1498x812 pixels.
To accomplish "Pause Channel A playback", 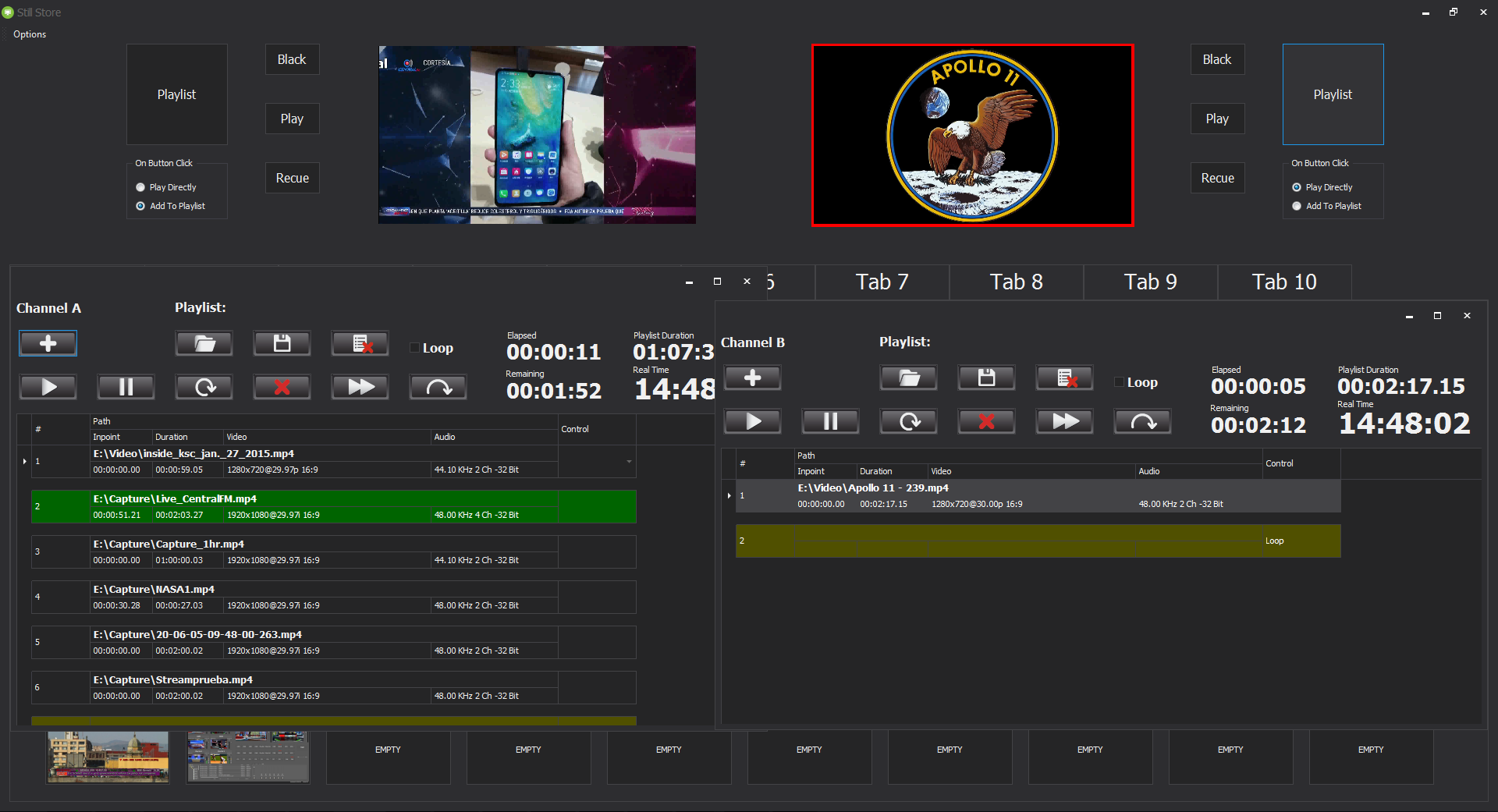I will 126,387.
